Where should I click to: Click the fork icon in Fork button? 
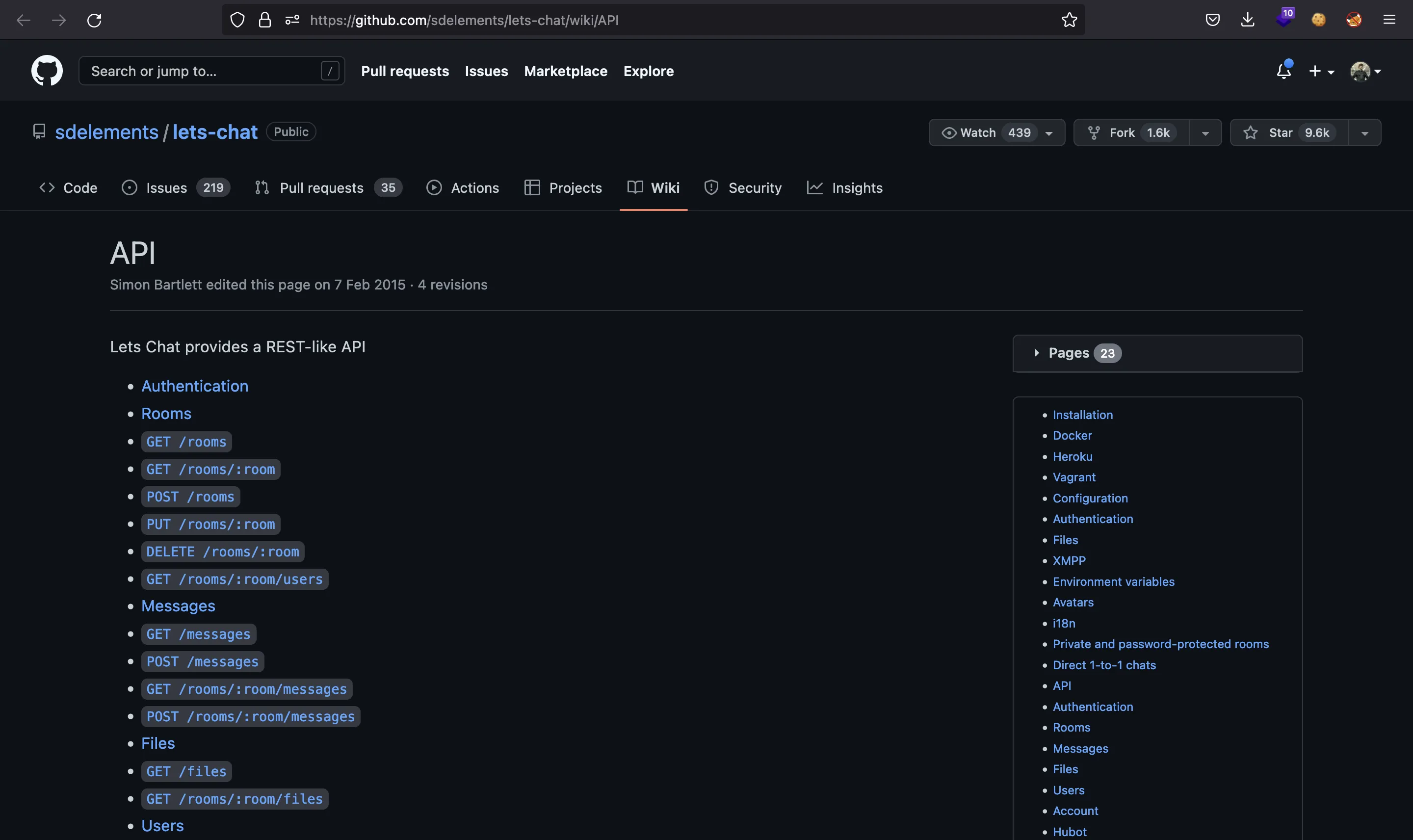(x=1094, y=132)
